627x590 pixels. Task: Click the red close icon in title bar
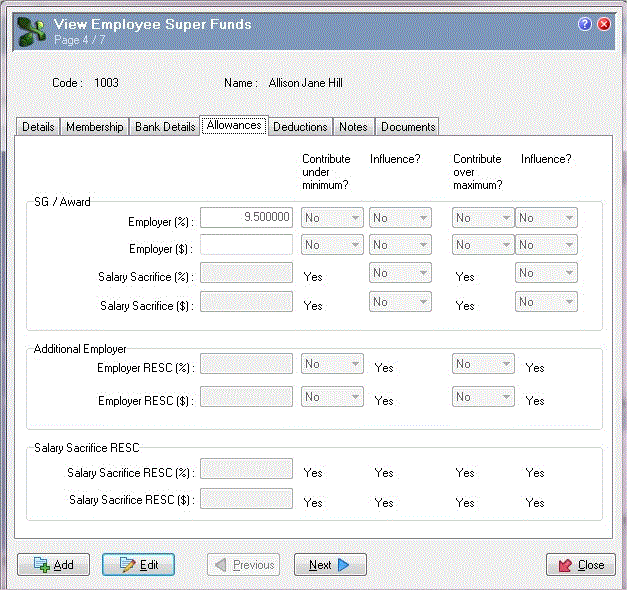[x=604, y=24]
